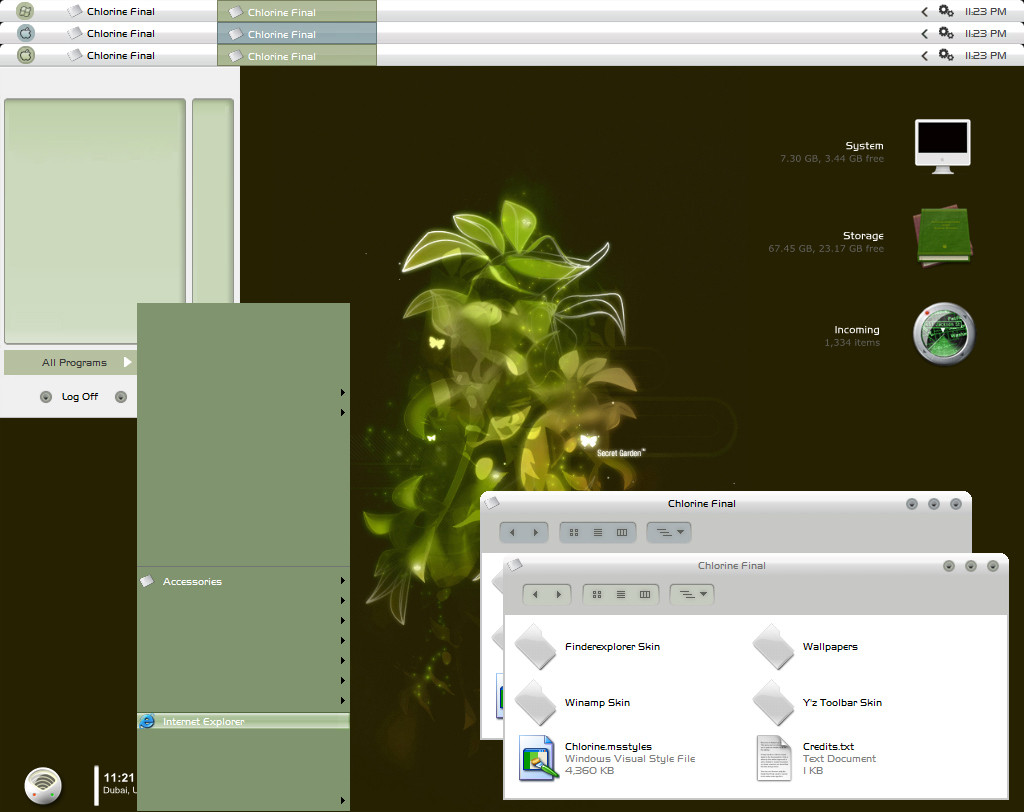This screenshot has height=812, width=1024.
Task: Select the Chlorine.msstyles file icon
Action: 538,758
